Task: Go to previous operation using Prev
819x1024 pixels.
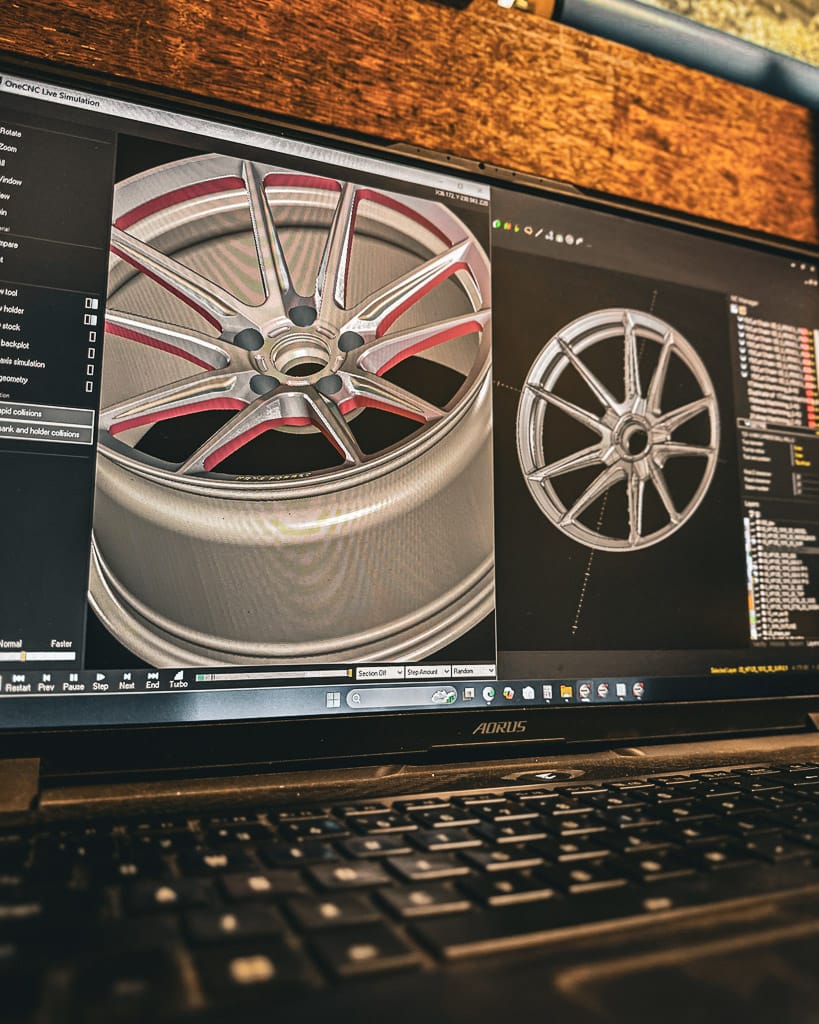Action: [46, 682]
